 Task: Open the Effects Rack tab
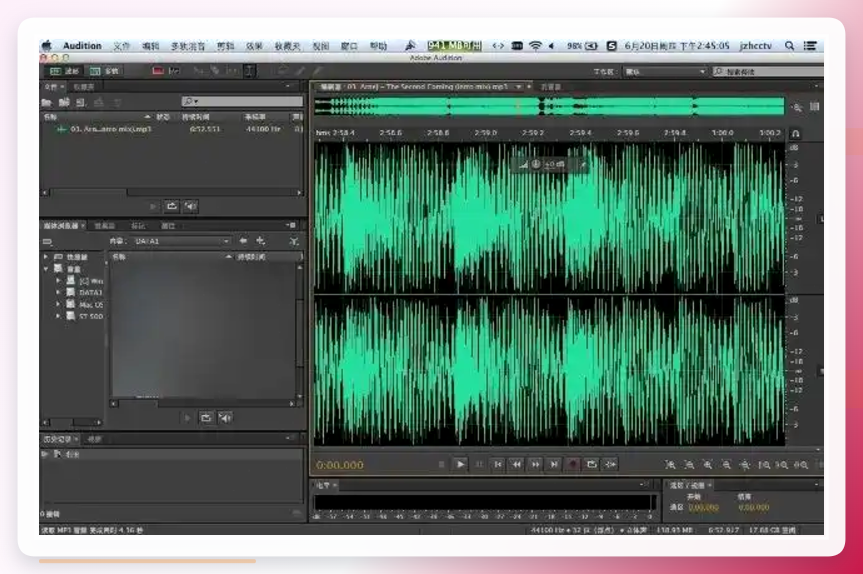pos(104,226)
